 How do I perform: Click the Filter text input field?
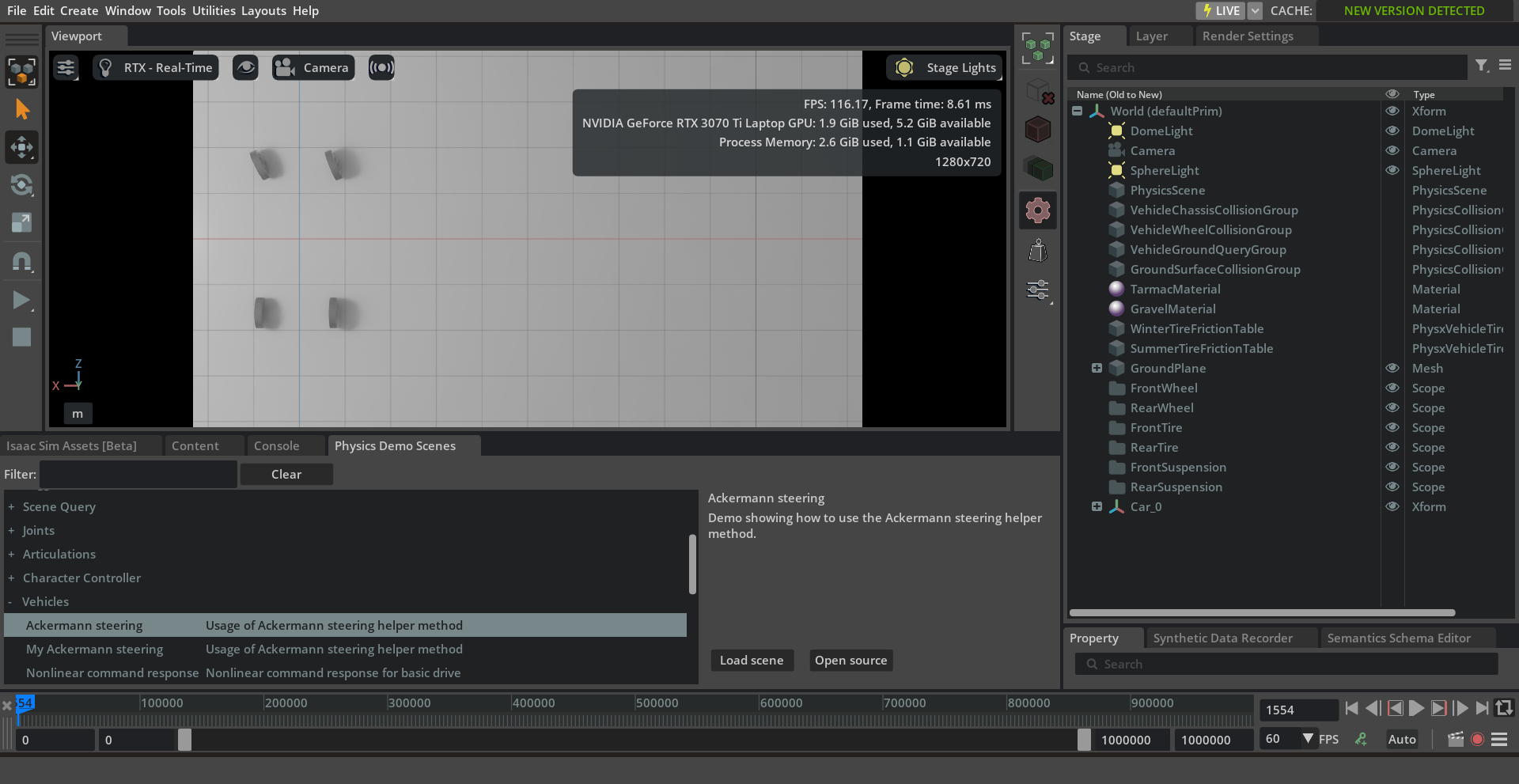(138, 475)
